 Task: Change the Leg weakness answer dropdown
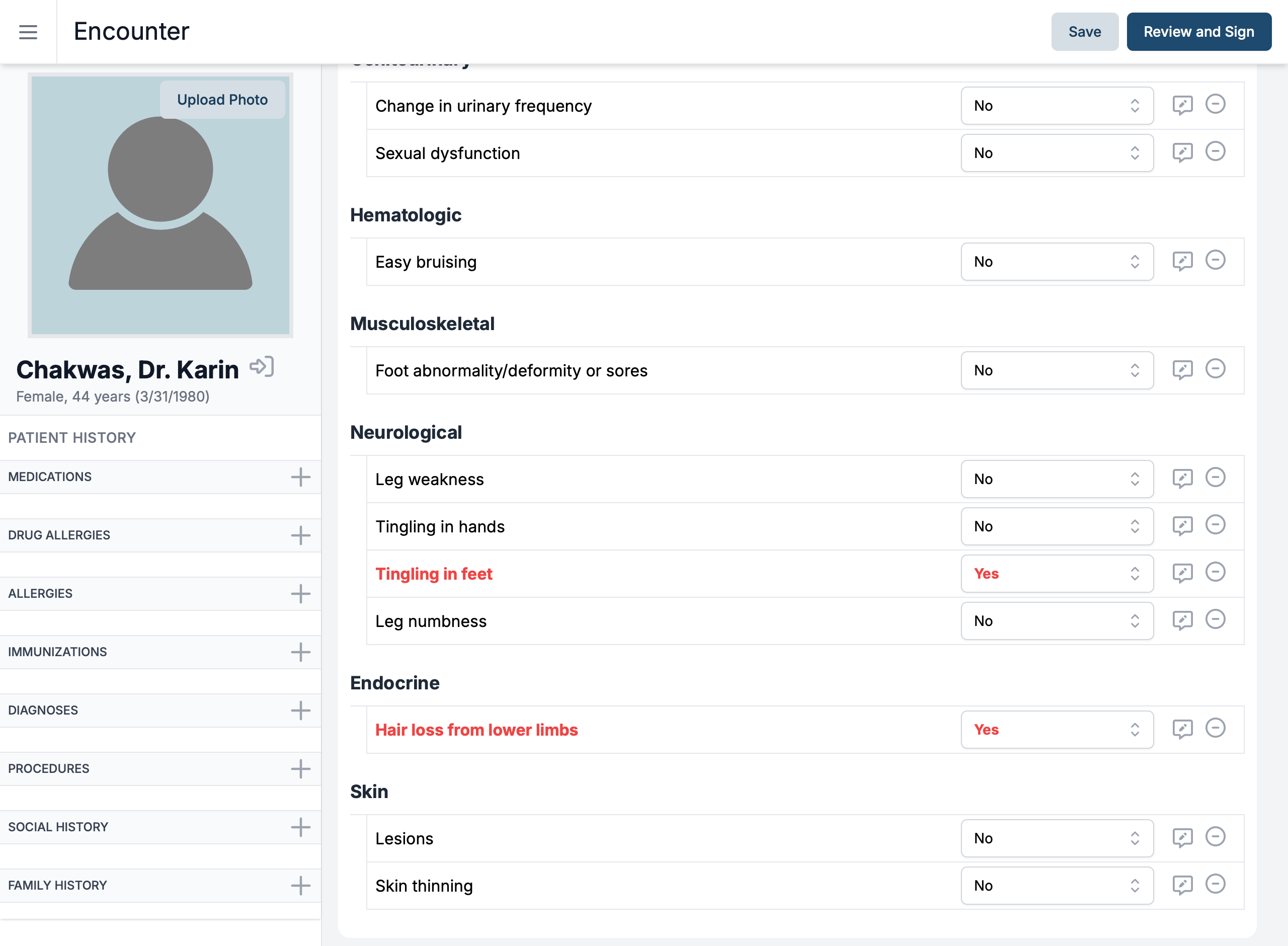1056,480
